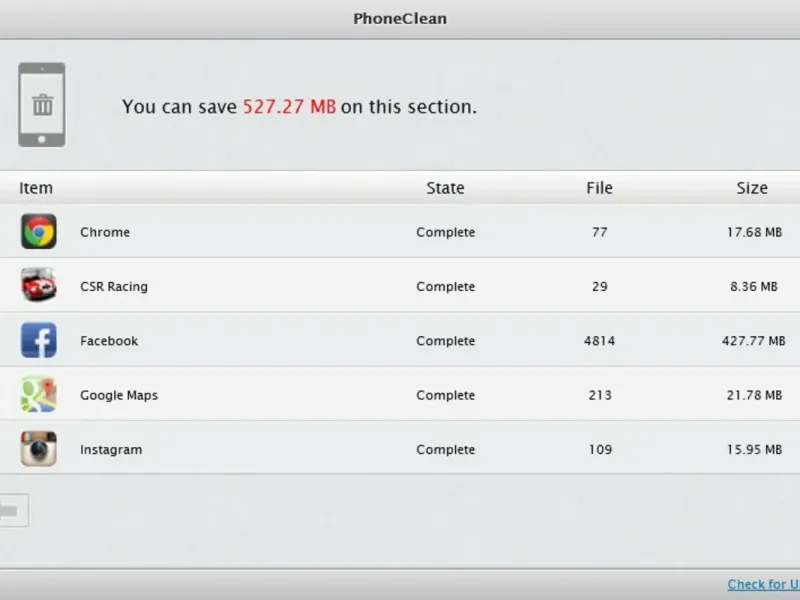Sort list by Item column header
Screen dimensions: 800x600
(36, 188)
